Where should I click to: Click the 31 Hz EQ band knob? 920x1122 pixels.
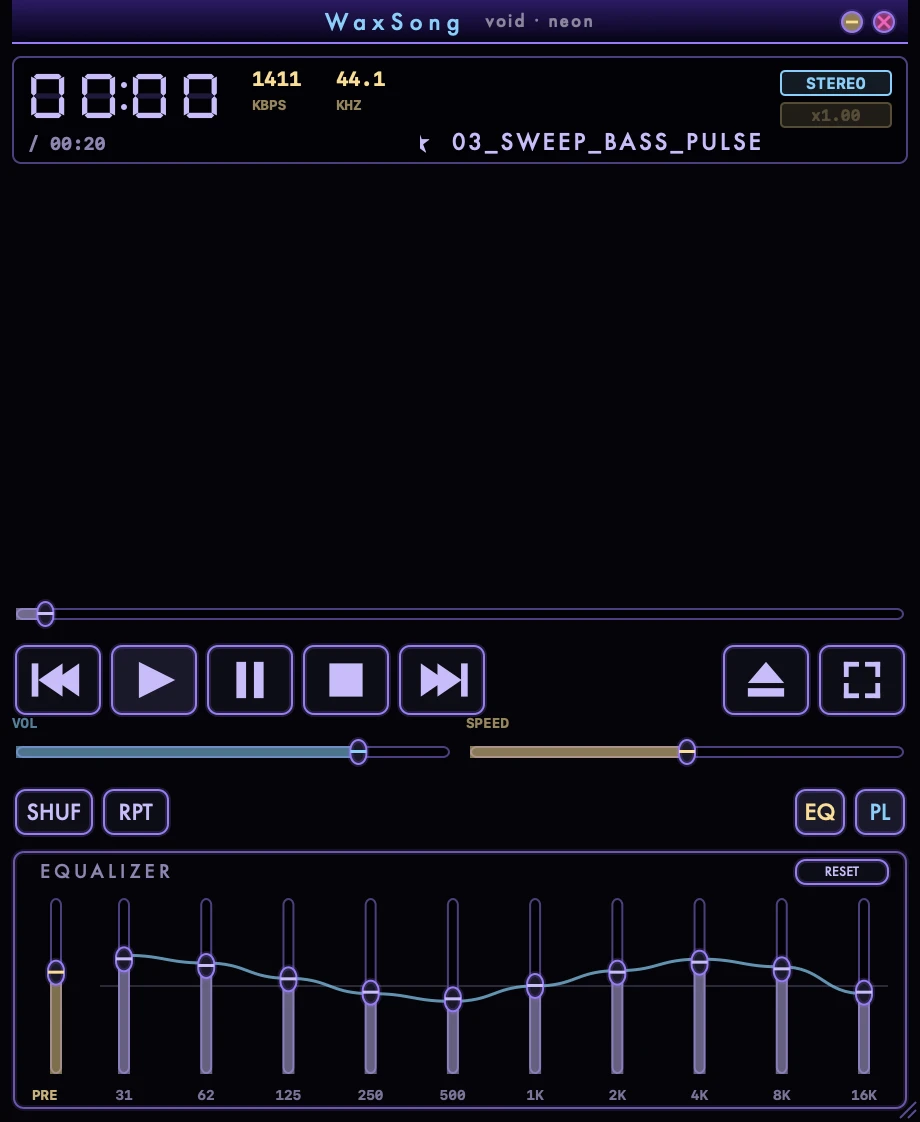[x=124, y=958]
